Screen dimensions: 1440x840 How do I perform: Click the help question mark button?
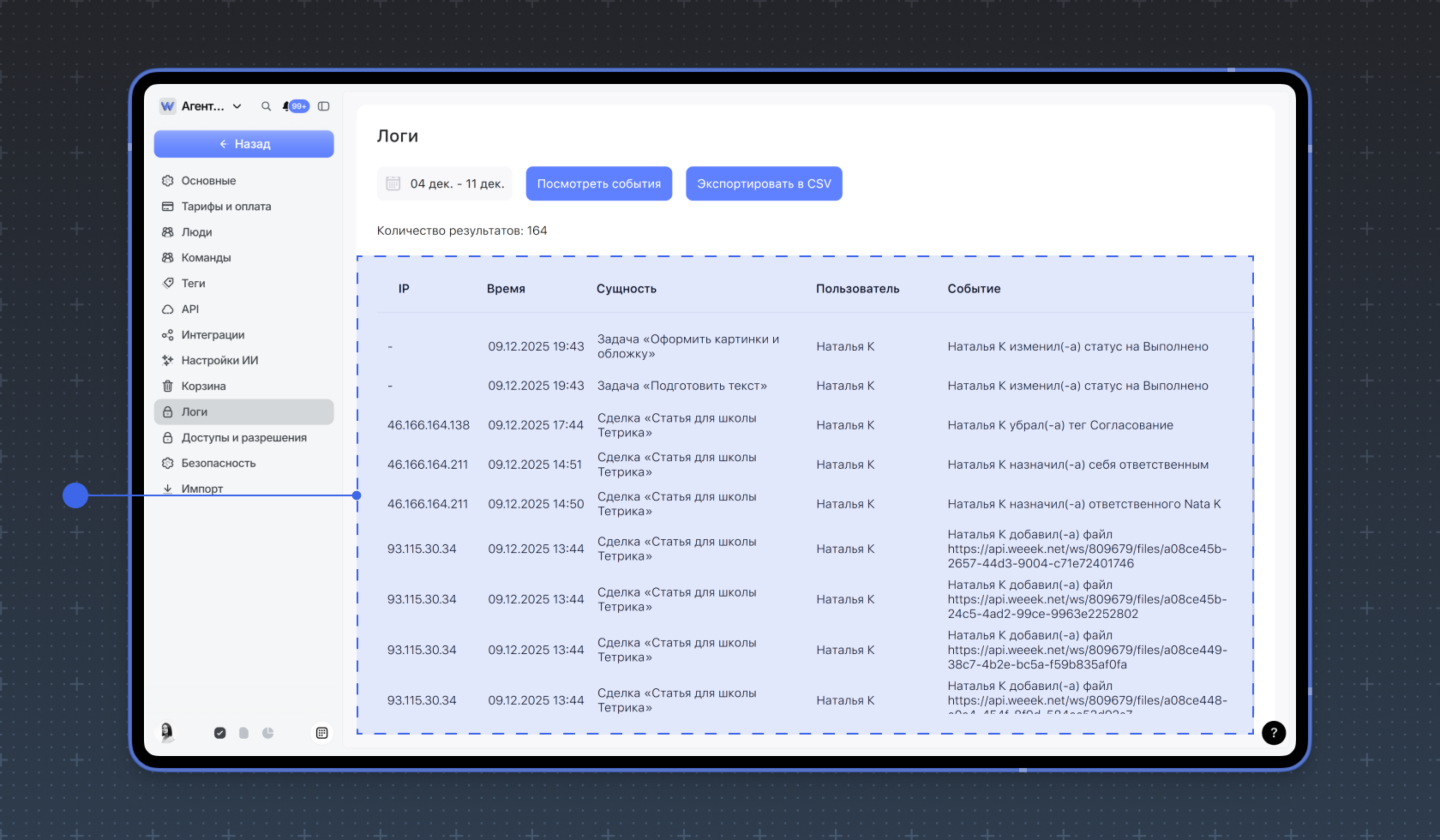pos(1274,733)
